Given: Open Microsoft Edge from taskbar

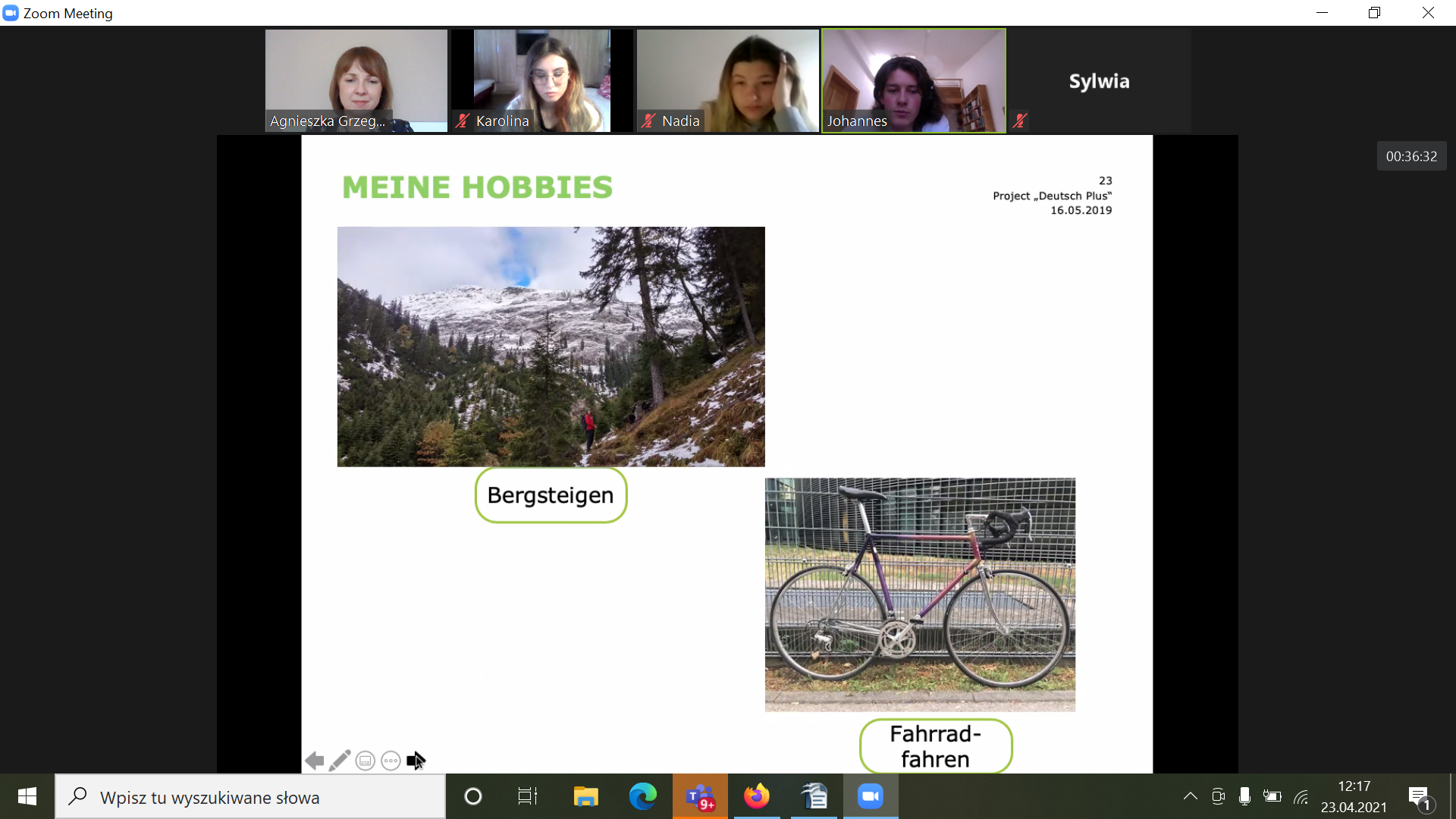Looking at the screenshot, I should pyautogui.click(x=643, y=796).
